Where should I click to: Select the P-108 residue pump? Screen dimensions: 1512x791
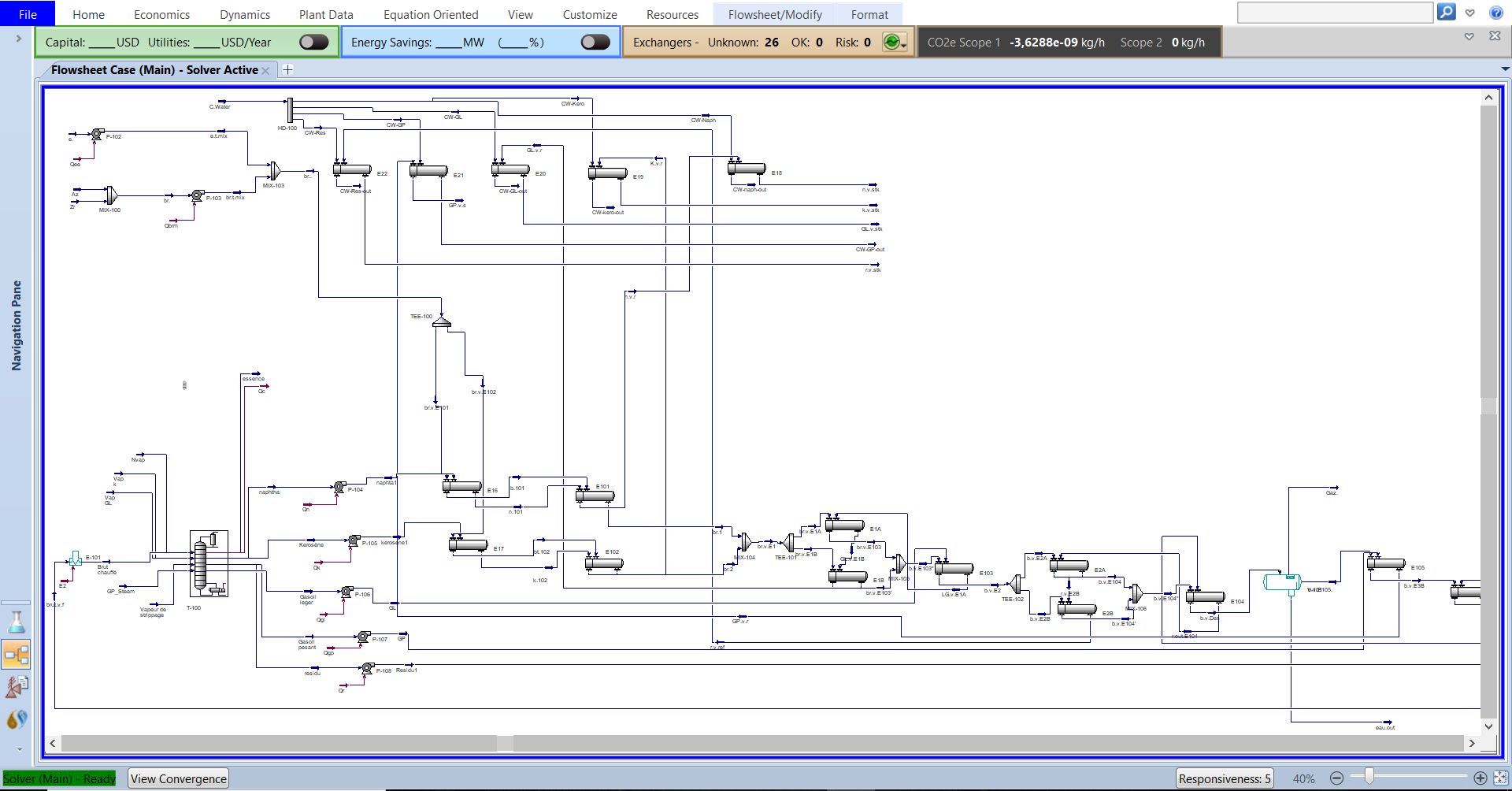pos(367,668)
